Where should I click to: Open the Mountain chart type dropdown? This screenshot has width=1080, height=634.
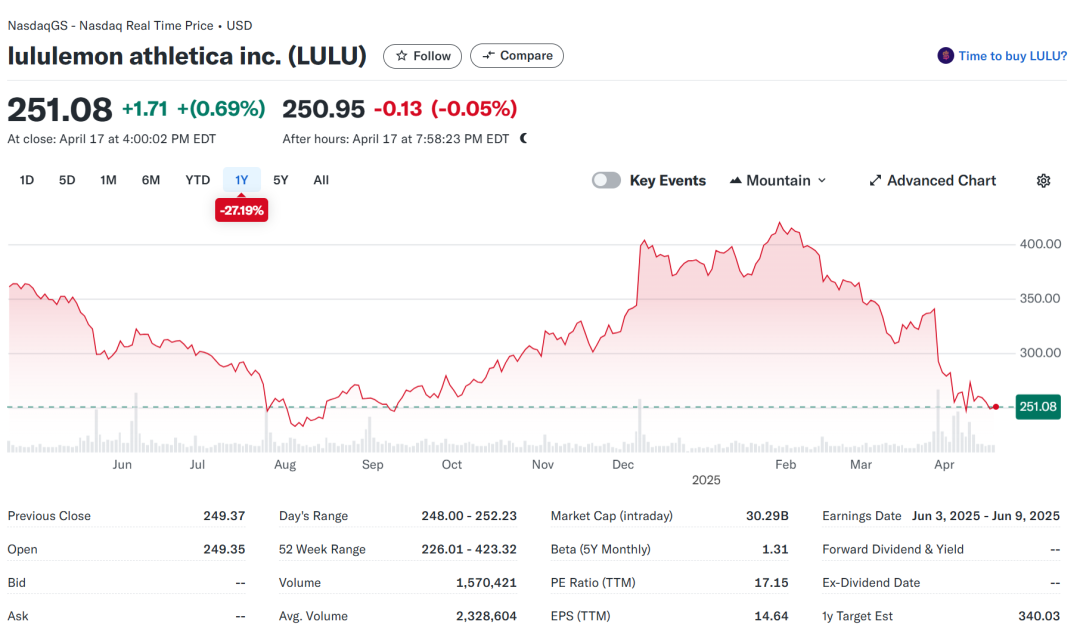pos(779,181)
